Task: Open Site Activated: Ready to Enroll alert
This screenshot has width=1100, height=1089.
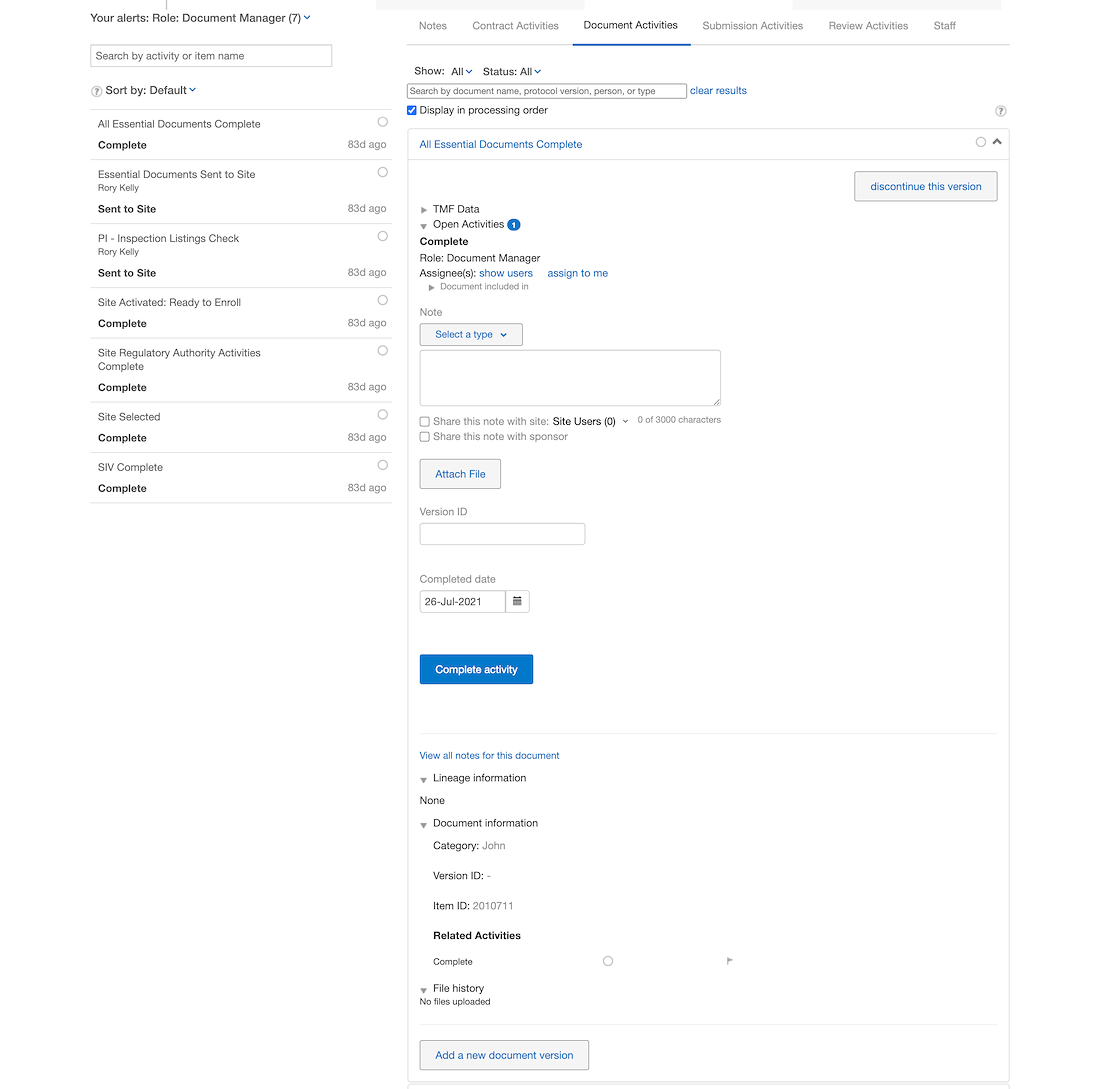Action: (241, 313)
